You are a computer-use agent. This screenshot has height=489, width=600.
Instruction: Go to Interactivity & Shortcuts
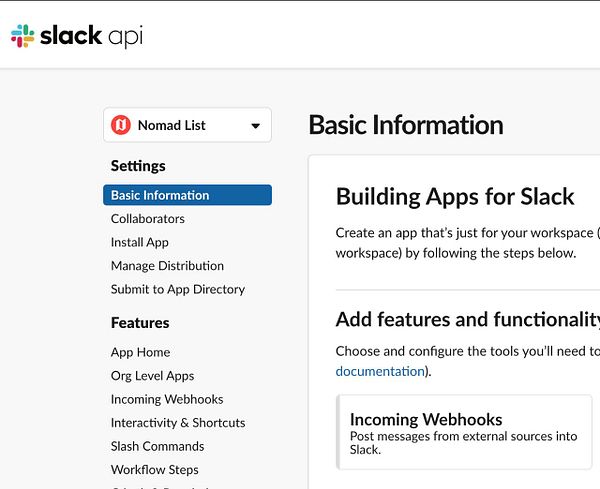click(x=178, y=422)
